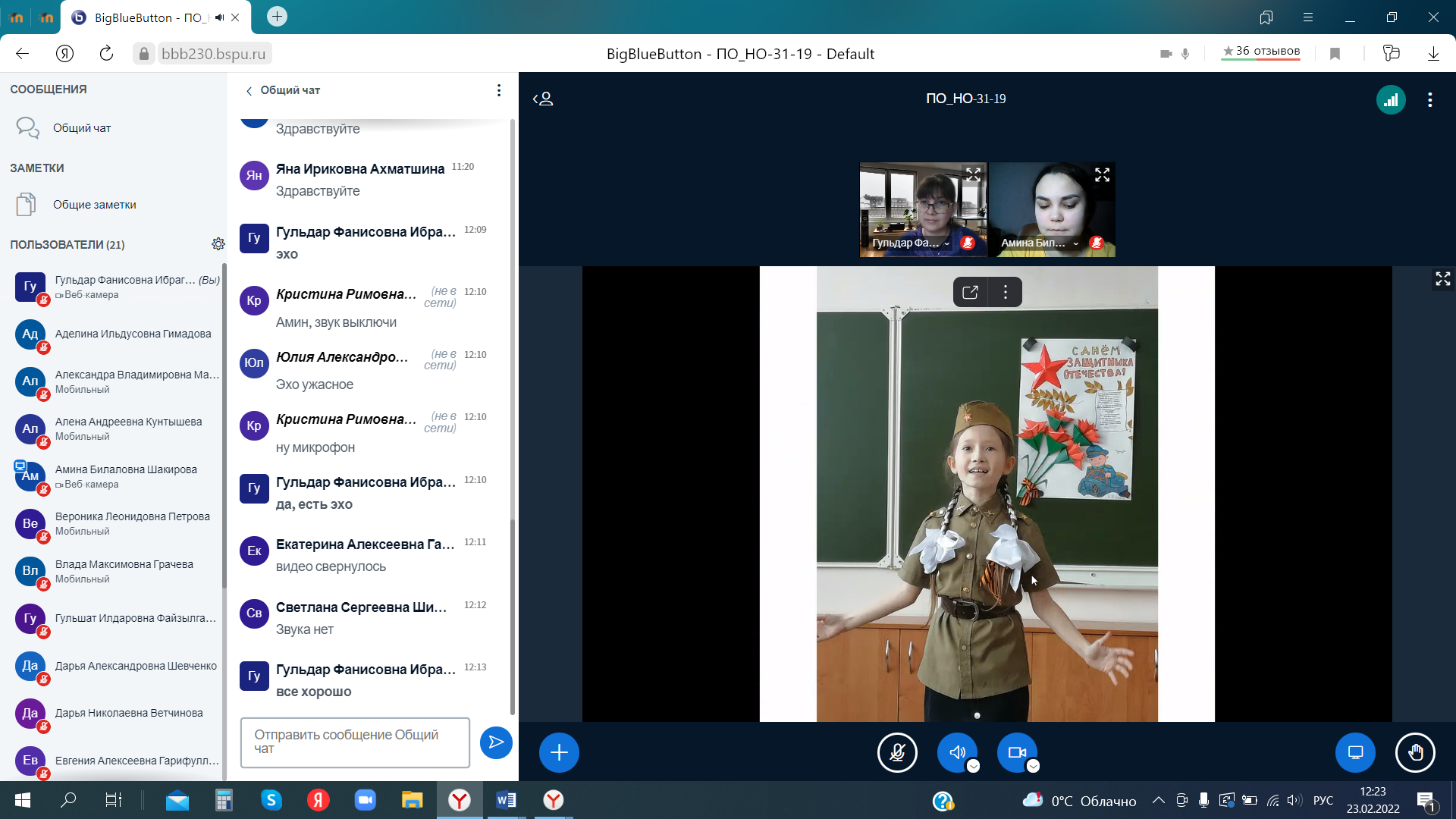Raise hand with the hand icon
The height and width of the screenshot is (819, 1456).
(x=1415, y=752)
